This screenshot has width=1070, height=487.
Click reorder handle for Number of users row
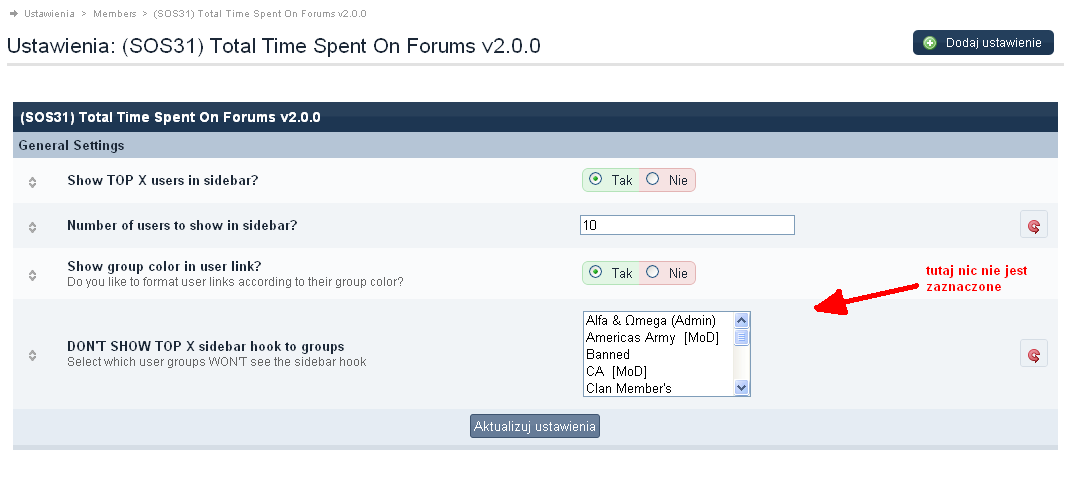click(32, 227)
